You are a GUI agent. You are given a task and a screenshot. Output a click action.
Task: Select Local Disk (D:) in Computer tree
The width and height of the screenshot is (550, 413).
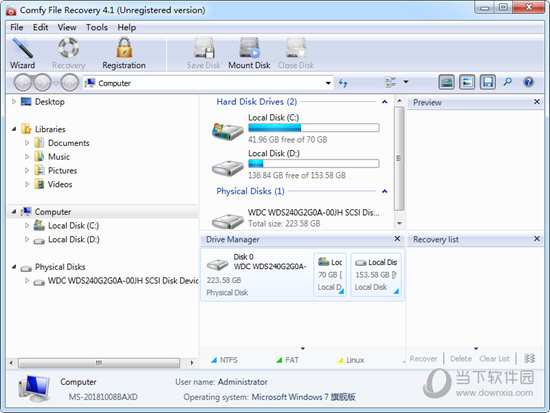pyautogui.click(x=74, y=239)
